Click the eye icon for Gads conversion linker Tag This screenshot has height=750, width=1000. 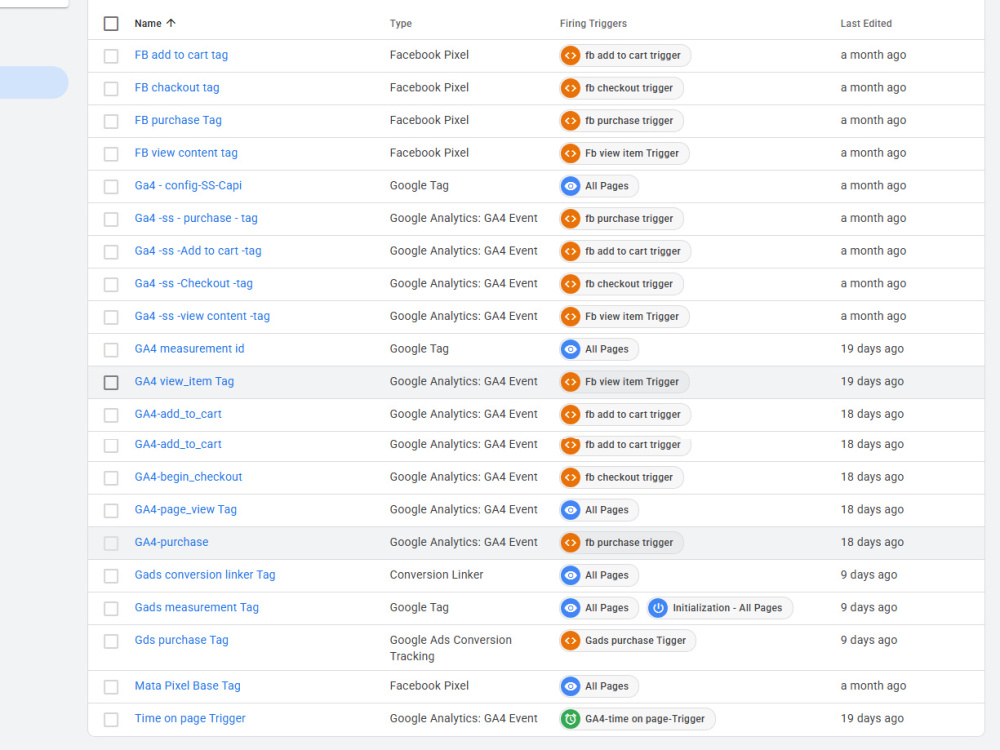pyautogui.click(x=570, y=575)
